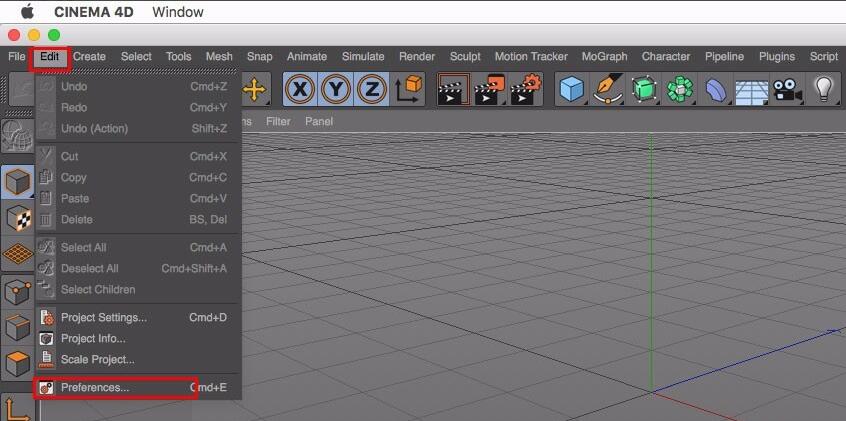Select the spline Pen tool icon
846x421 pixels.
pyautogui.click(x=608, y=89)
